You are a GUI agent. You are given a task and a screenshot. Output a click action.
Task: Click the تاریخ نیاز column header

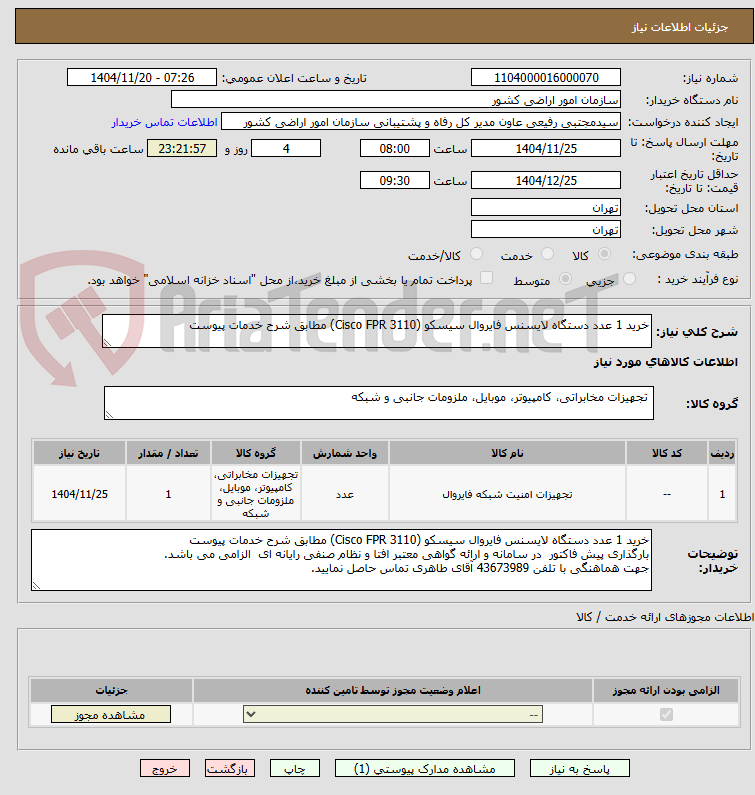[80, 453]
